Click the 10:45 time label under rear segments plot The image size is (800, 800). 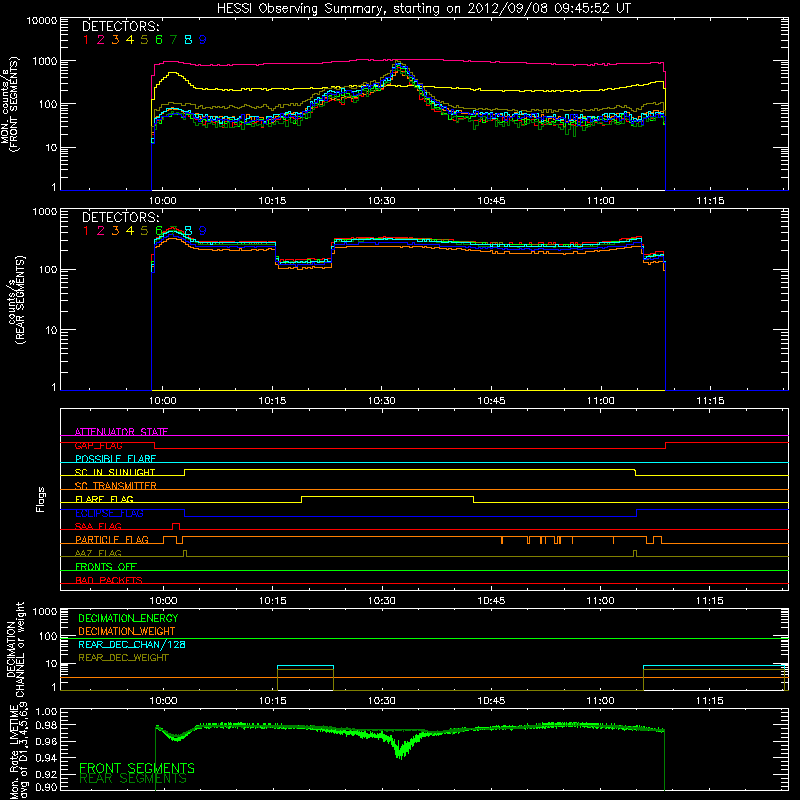(x=491, y=401)
